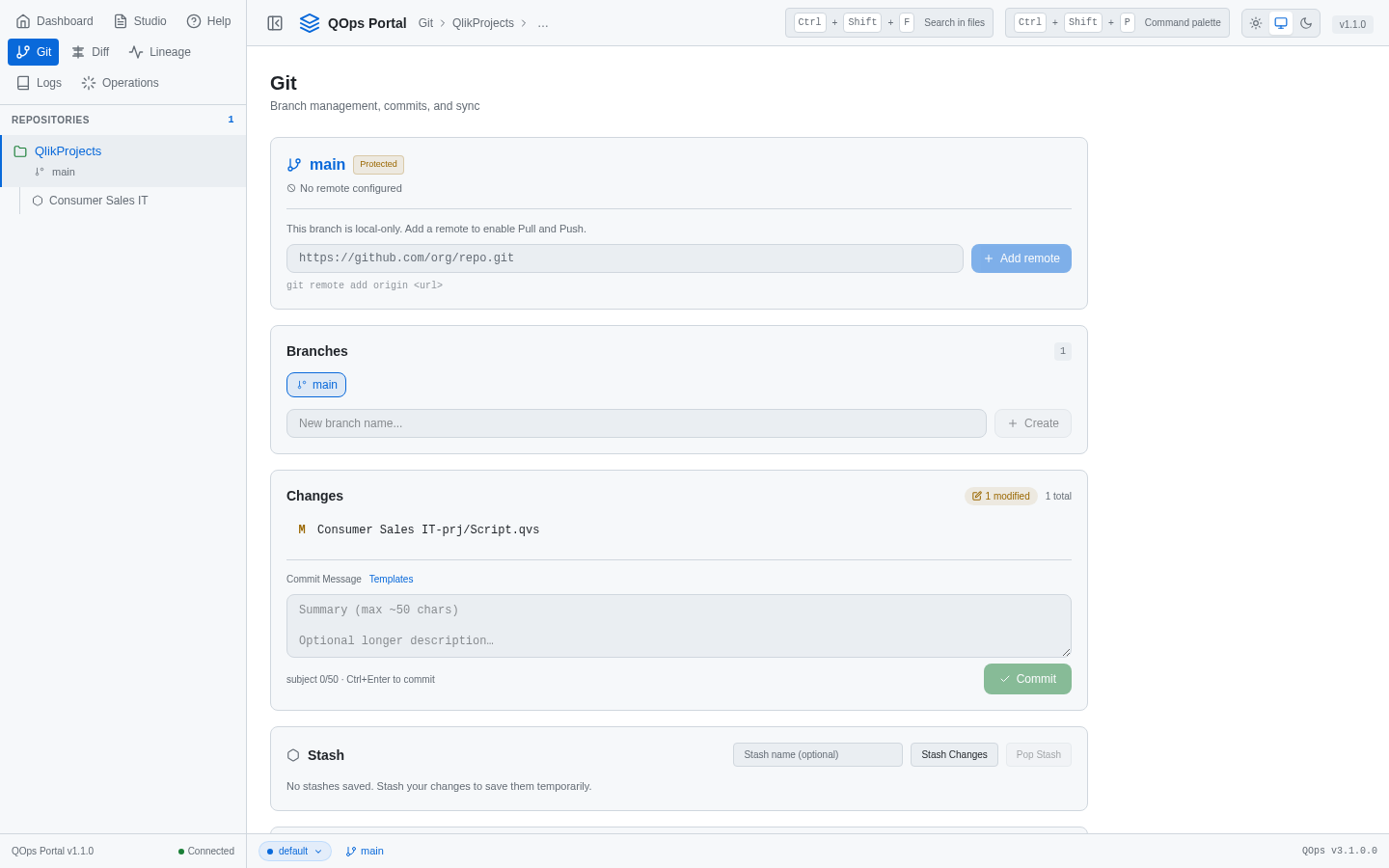Screen dimensions: 1389x868
Task: Click the Git breadcrumb link
Action: point(425,23)
